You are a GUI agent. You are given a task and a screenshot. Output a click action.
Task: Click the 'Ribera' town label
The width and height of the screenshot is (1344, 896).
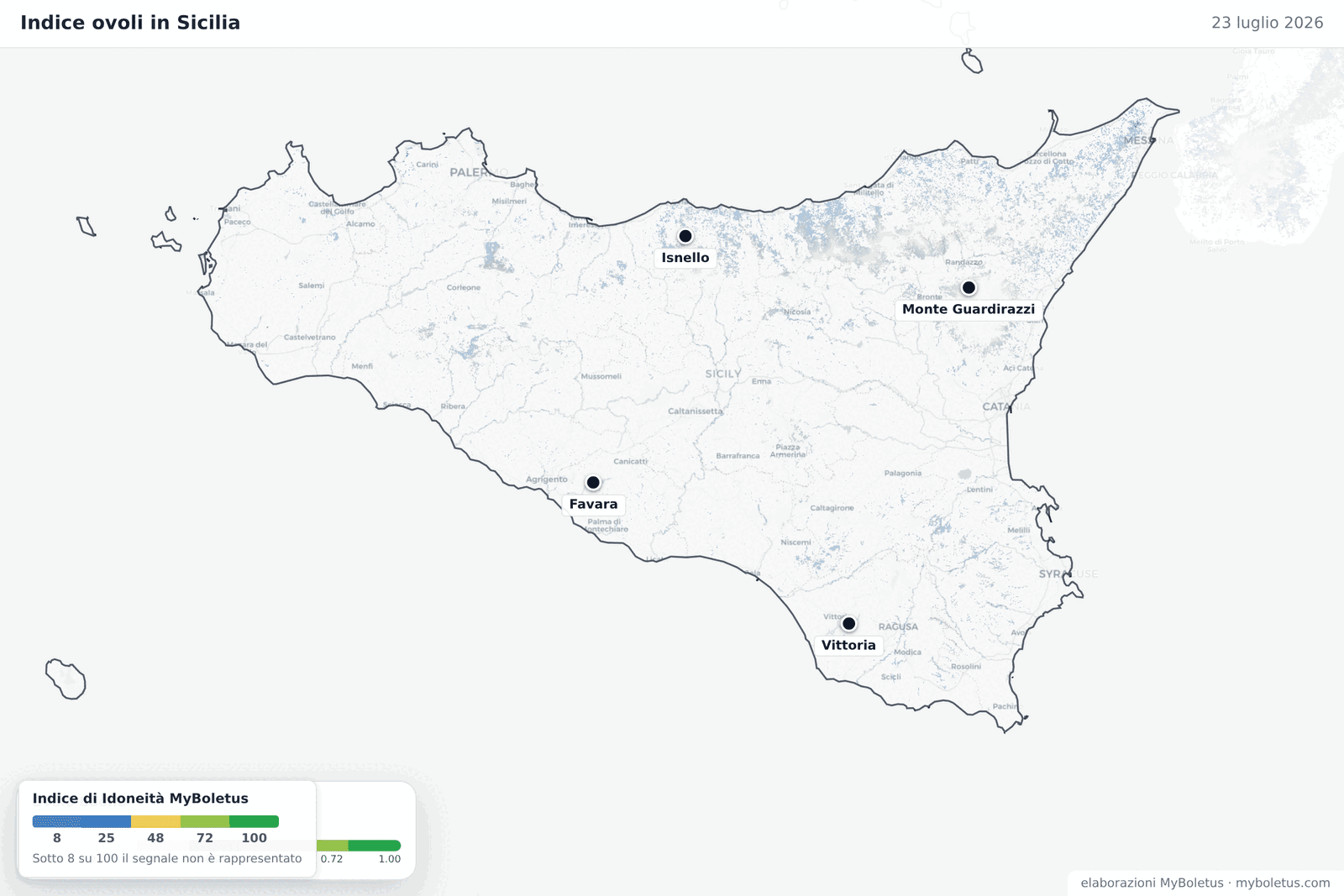(x=453, y=406)
